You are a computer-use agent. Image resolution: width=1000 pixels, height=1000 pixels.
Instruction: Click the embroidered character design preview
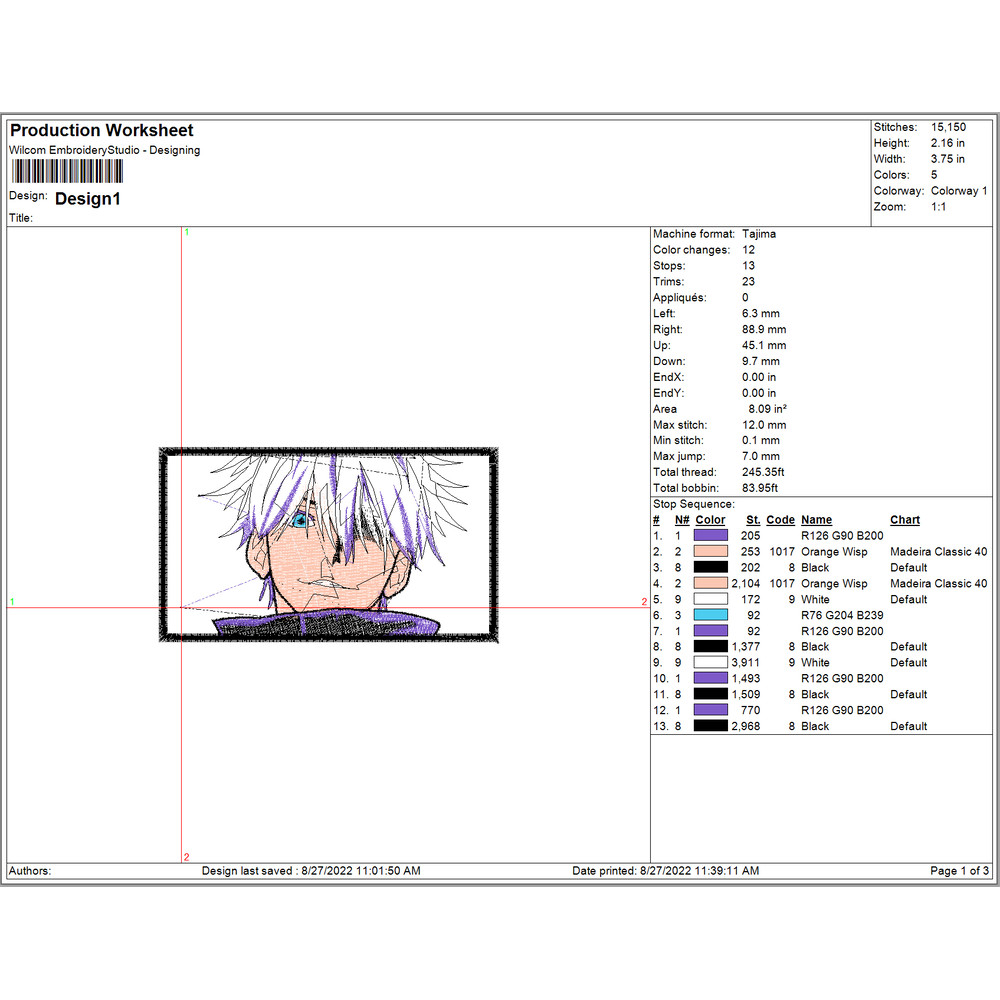(x=328, y=545)
